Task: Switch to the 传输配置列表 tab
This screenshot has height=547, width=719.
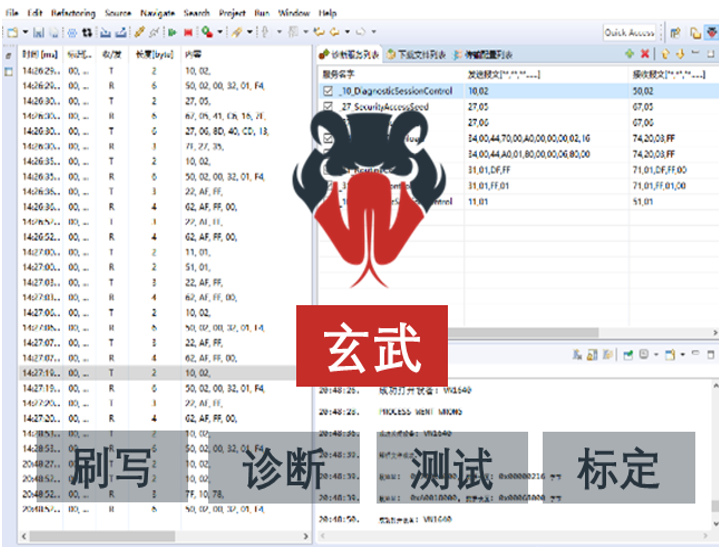Action: point(483,55)
